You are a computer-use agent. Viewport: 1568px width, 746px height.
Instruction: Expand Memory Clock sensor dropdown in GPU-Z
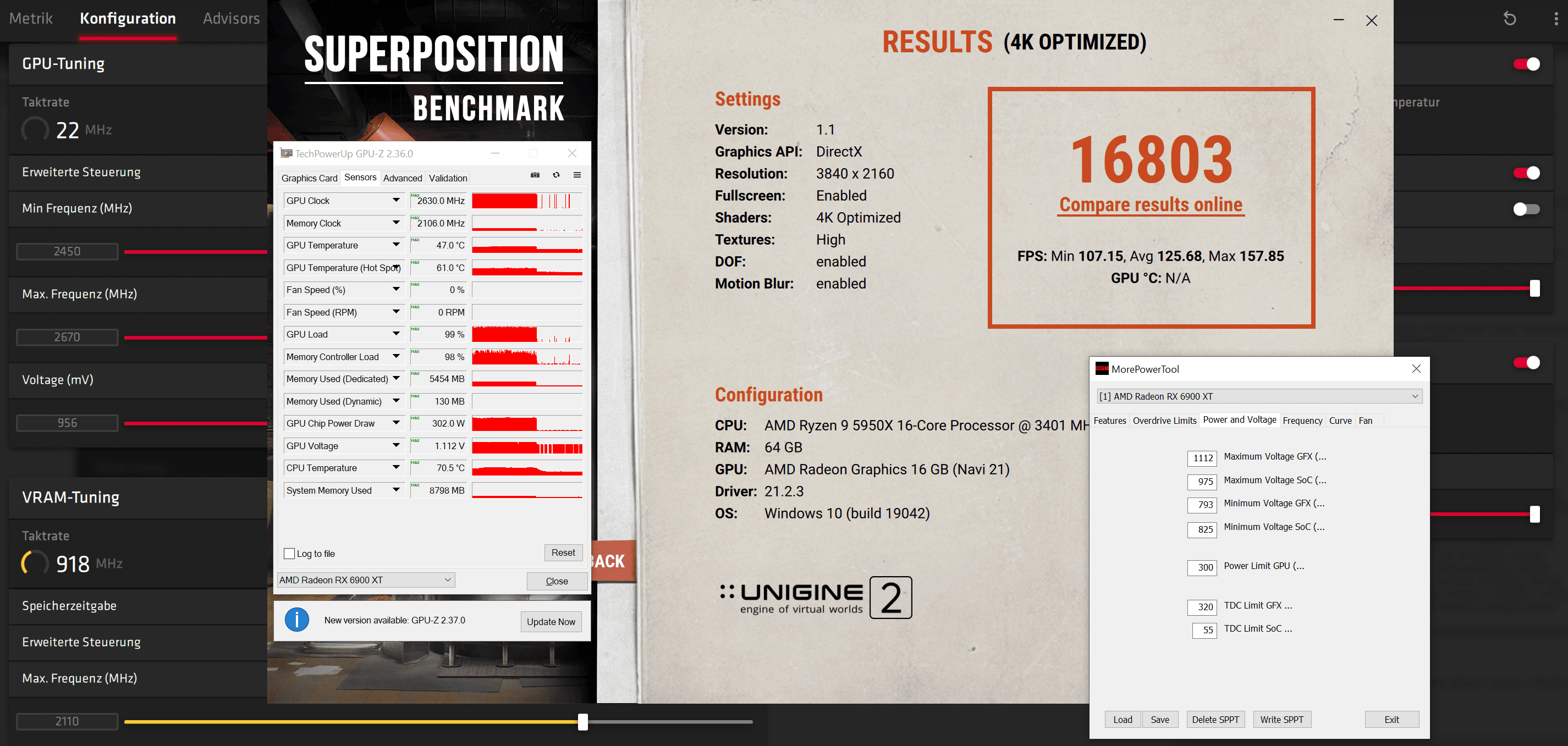393,222
